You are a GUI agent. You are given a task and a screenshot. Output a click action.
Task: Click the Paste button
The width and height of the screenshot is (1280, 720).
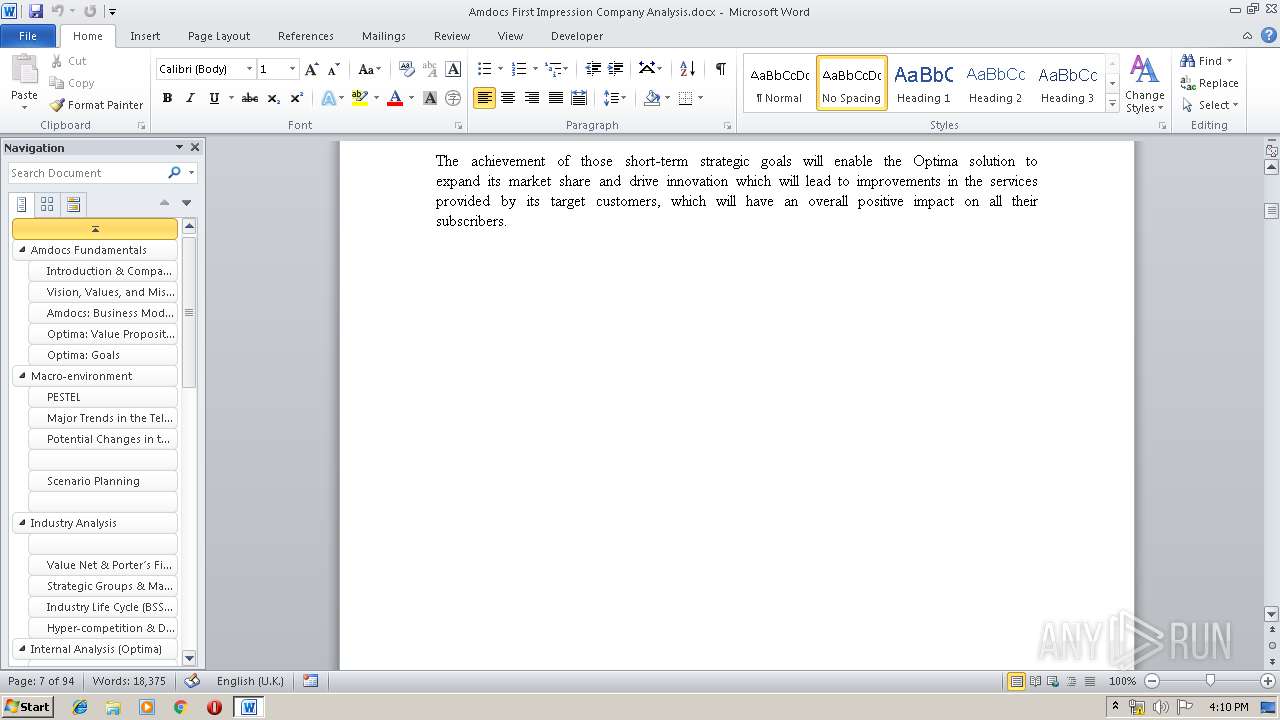click(24, 82)
